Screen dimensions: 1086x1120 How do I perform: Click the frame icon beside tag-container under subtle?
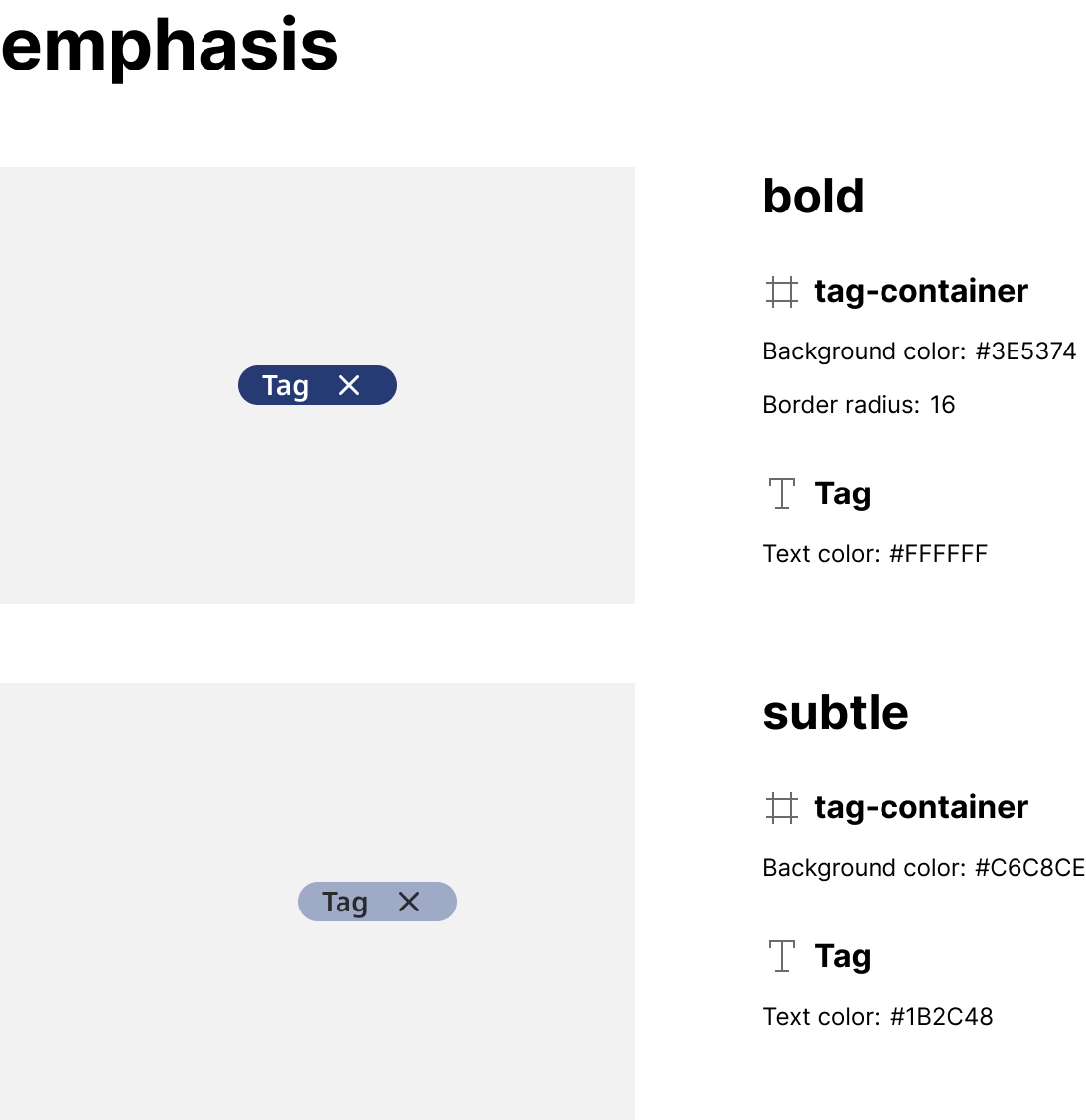(x=782, y=808)
